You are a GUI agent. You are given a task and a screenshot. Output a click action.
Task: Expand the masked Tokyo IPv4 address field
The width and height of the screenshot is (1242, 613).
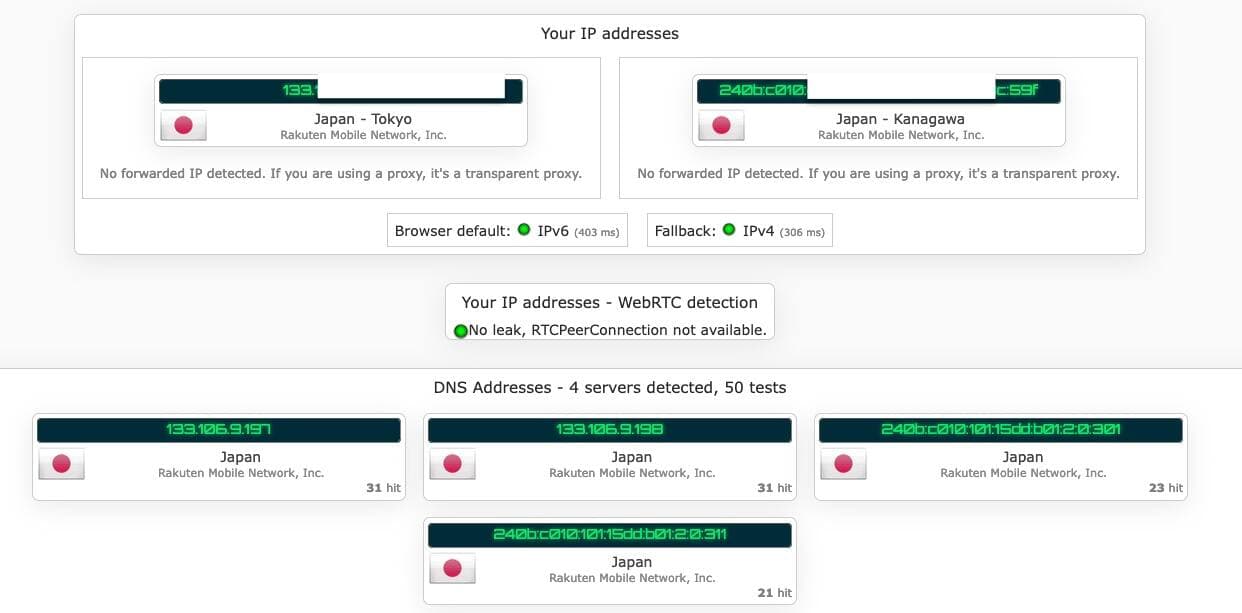[x=341, y=88]
